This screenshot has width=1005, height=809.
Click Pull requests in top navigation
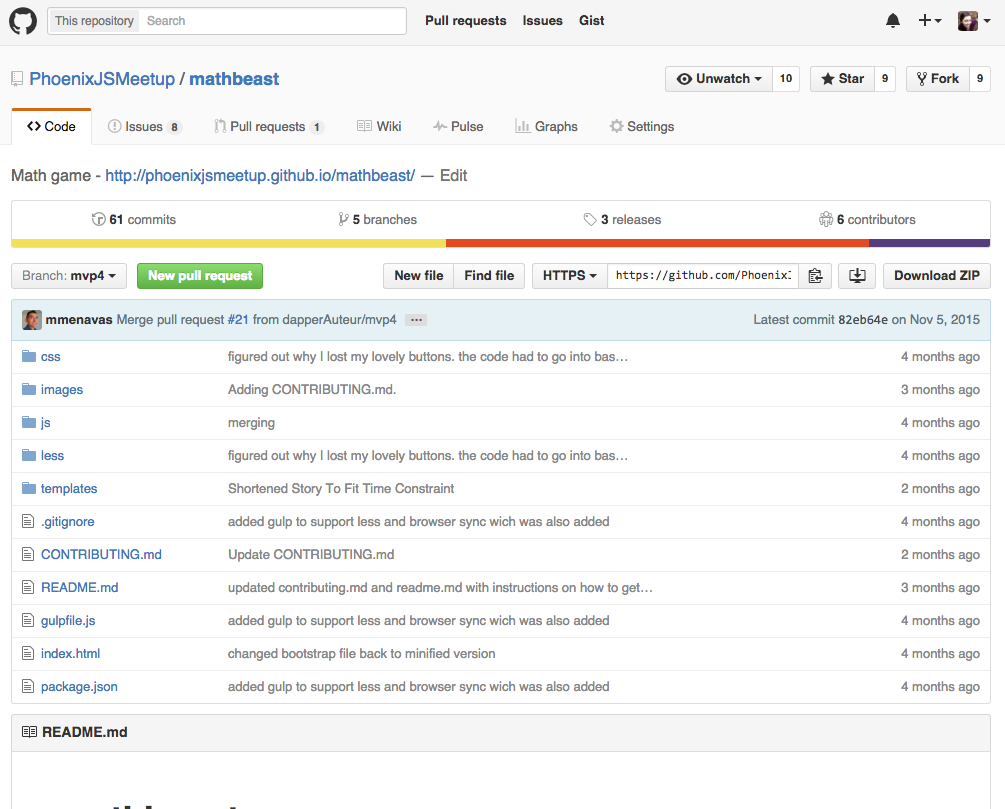[465, 21]
